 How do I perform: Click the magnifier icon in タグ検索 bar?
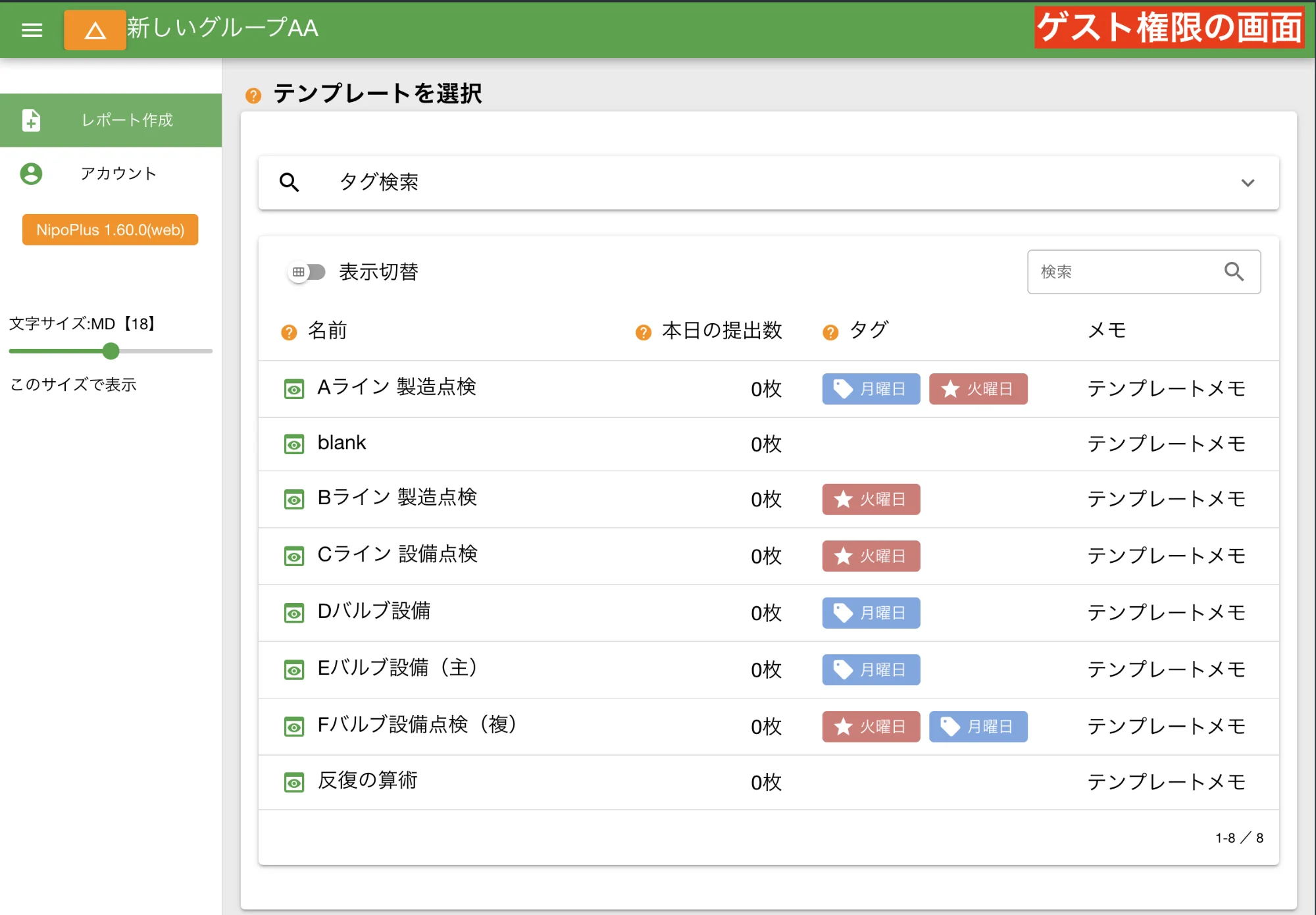tap(290, 182)
